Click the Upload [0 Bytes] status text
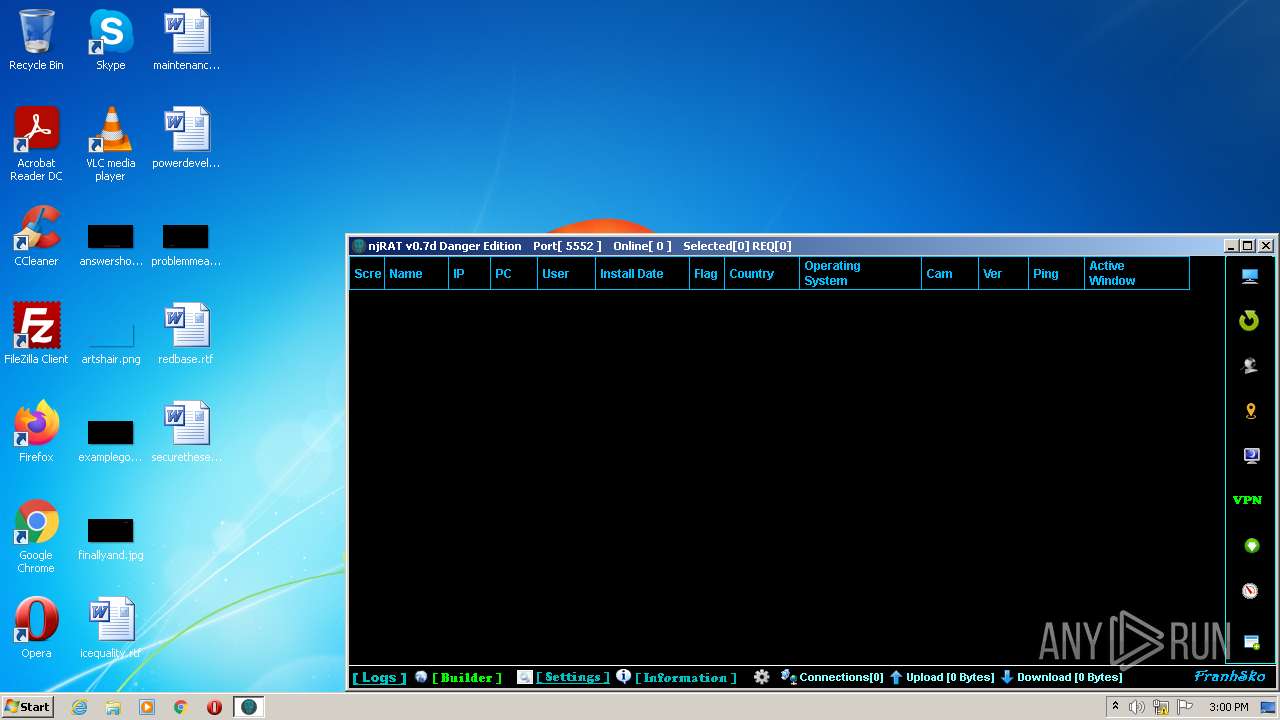The image size is (1280, 720). [950, 677]
